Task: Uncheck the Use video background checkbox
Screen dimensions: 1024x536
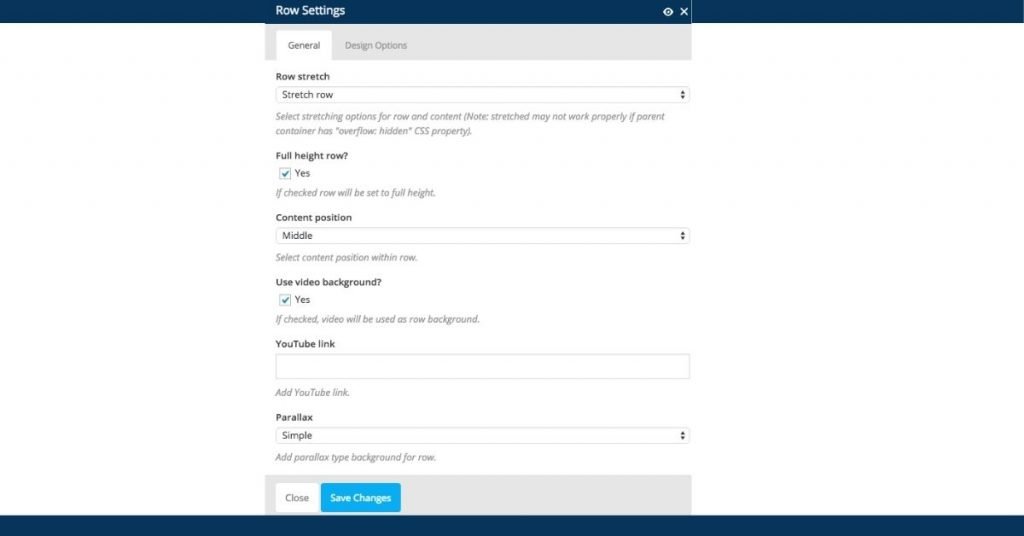Action: [285, 300]
